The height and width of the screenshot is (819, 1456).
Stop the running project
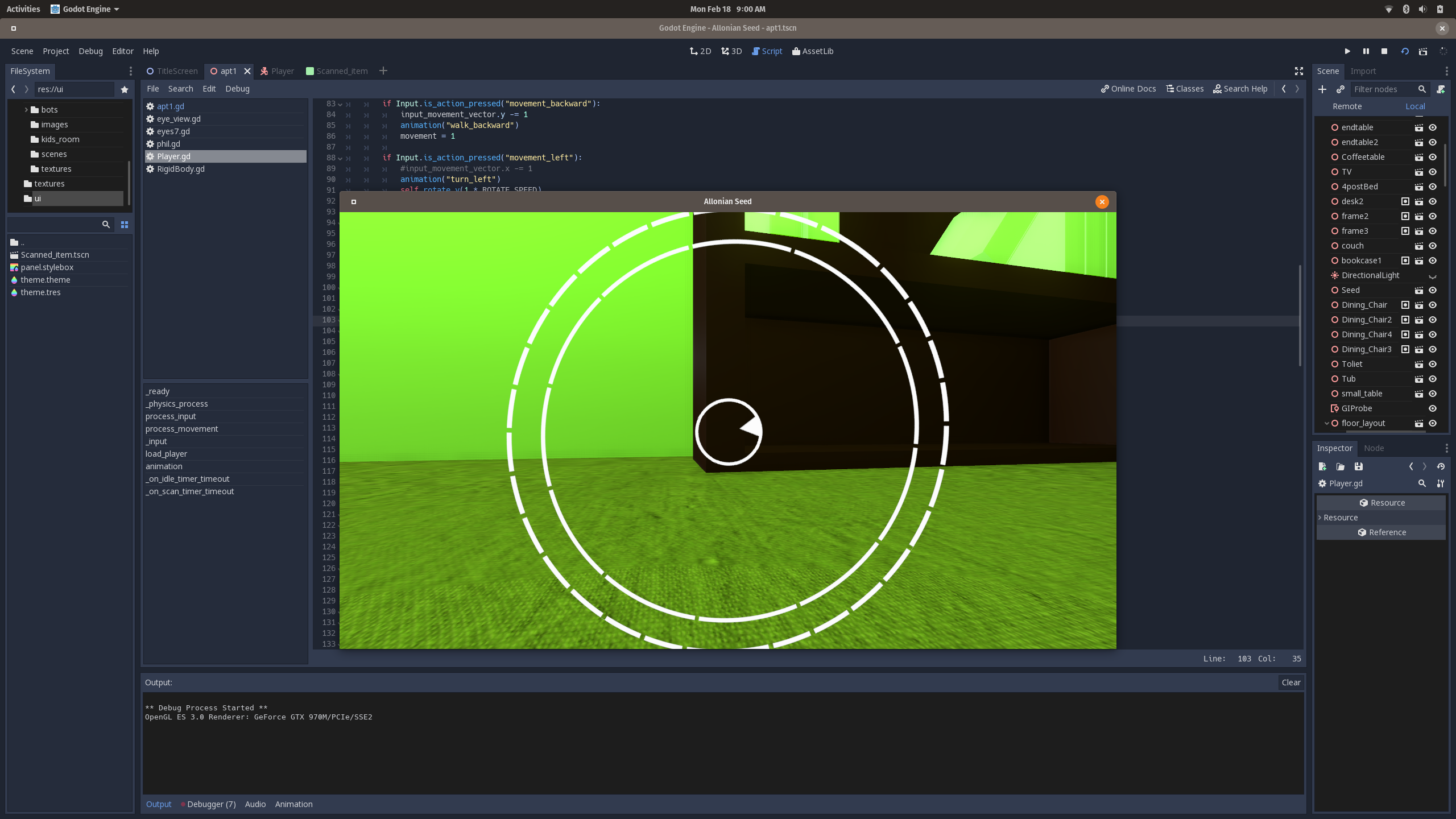pos(1384,51)
